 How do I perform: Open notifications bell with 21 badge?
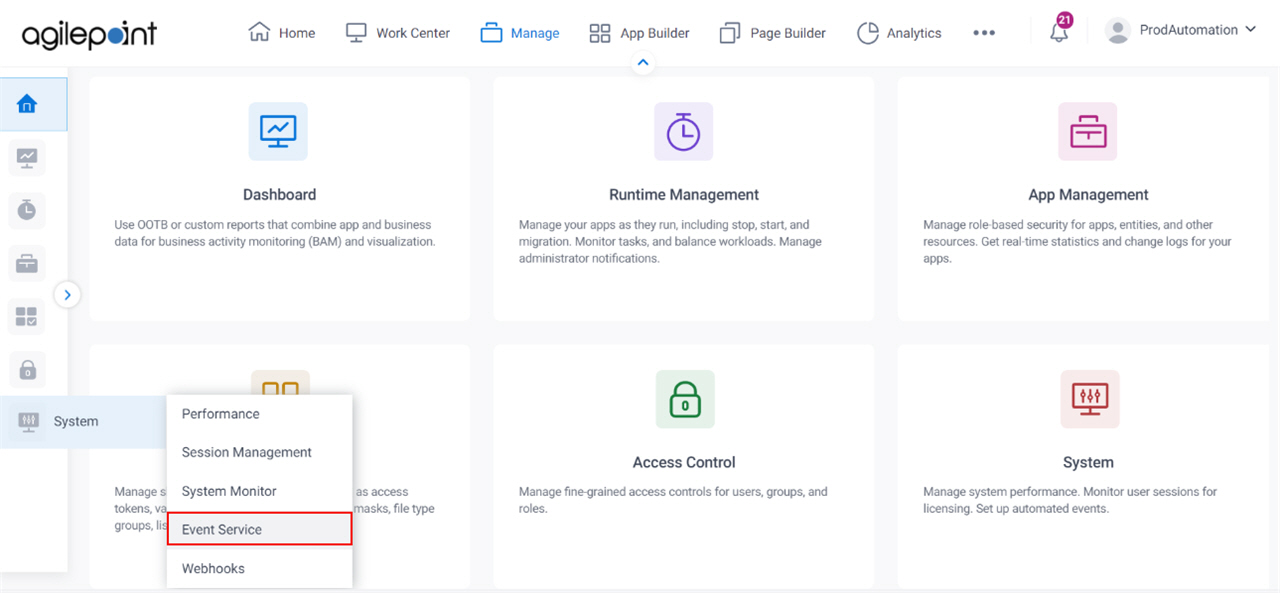pos(1059,31)
